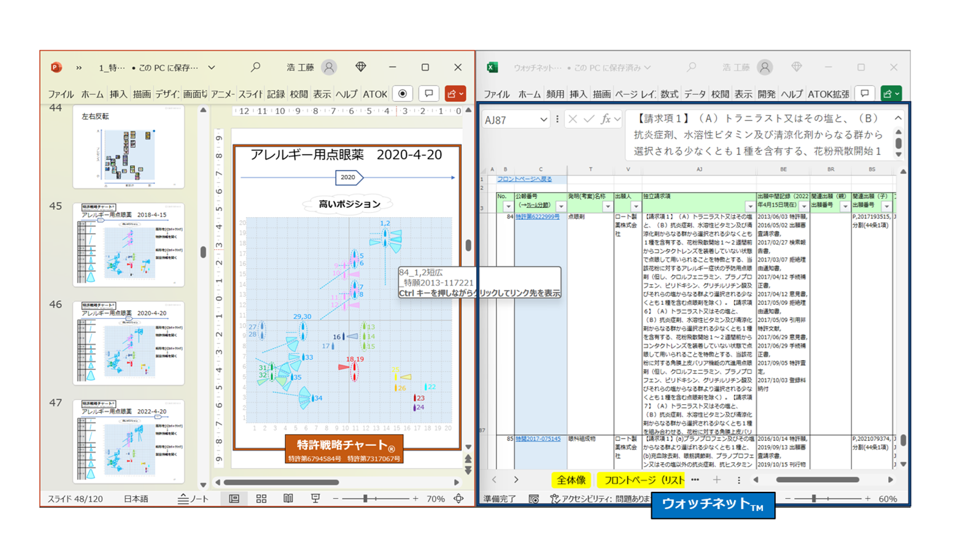Click the insert function fx icon
The height and width of the screenshot is (552, 954).
click(605, 119)
